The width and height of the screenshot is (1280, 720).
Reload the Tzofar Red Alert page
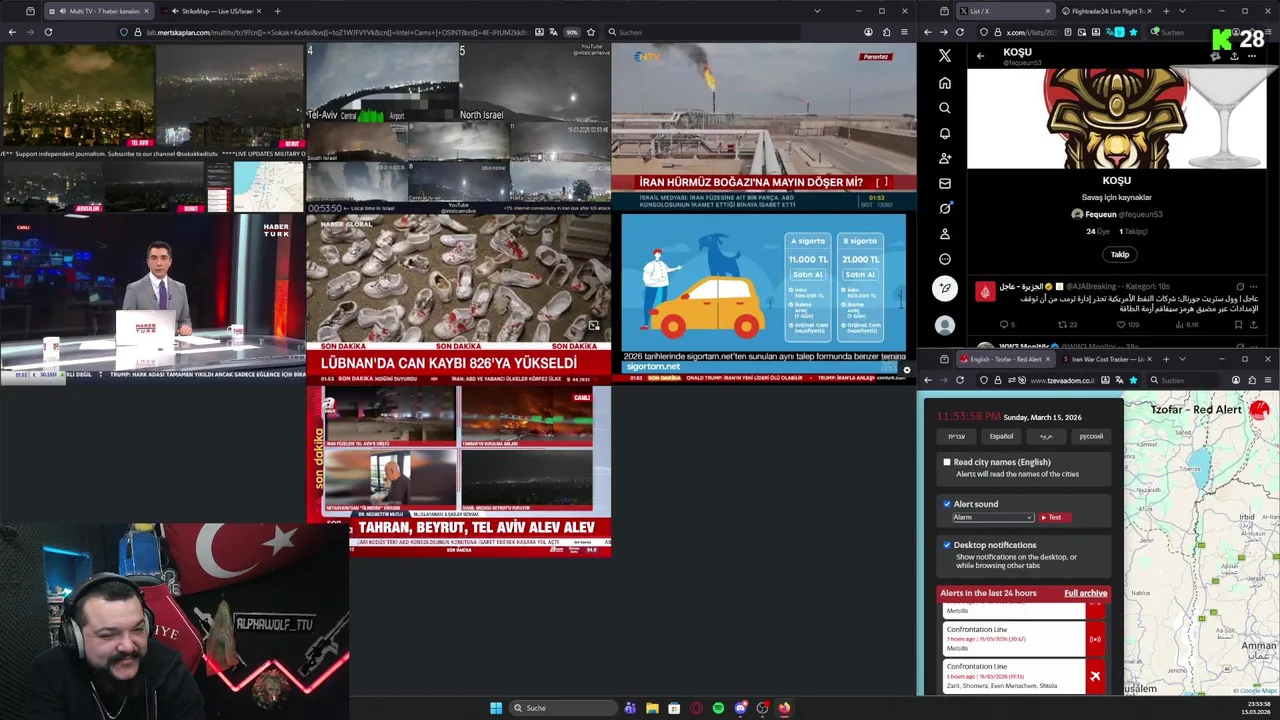point(960,380)
